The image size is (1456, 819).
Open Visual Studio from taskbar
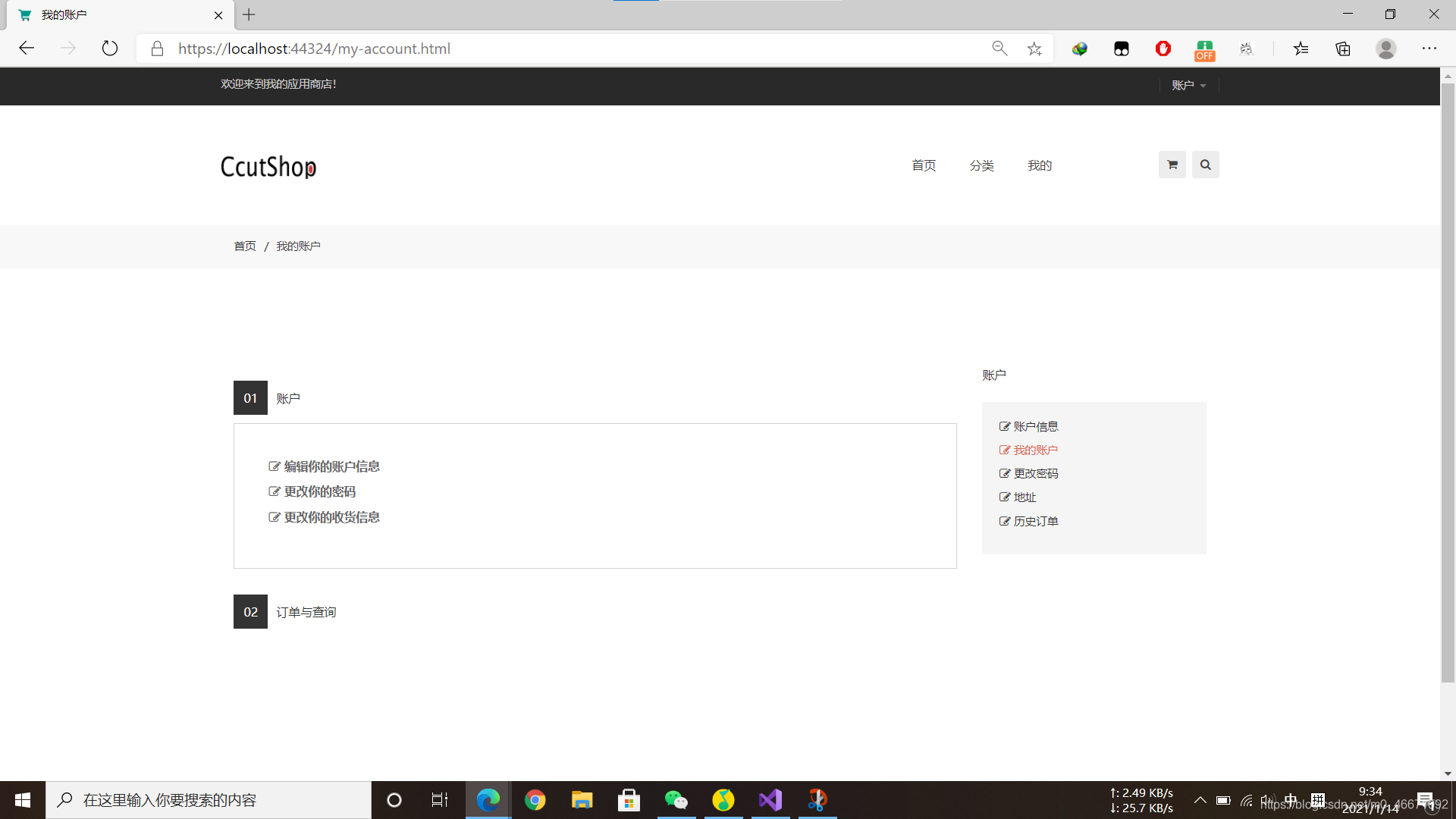pyautogui.click(x=770, y=800)
